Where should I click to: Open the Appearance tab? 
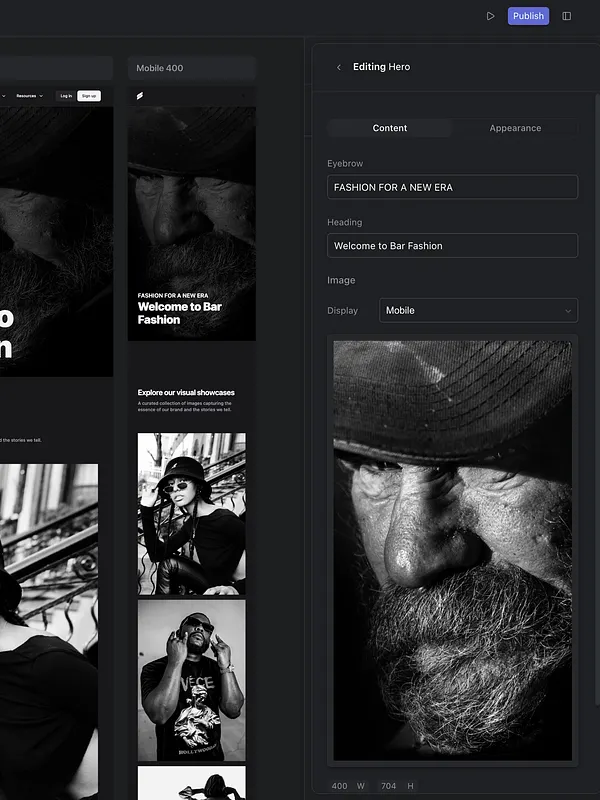pos(515,128)
